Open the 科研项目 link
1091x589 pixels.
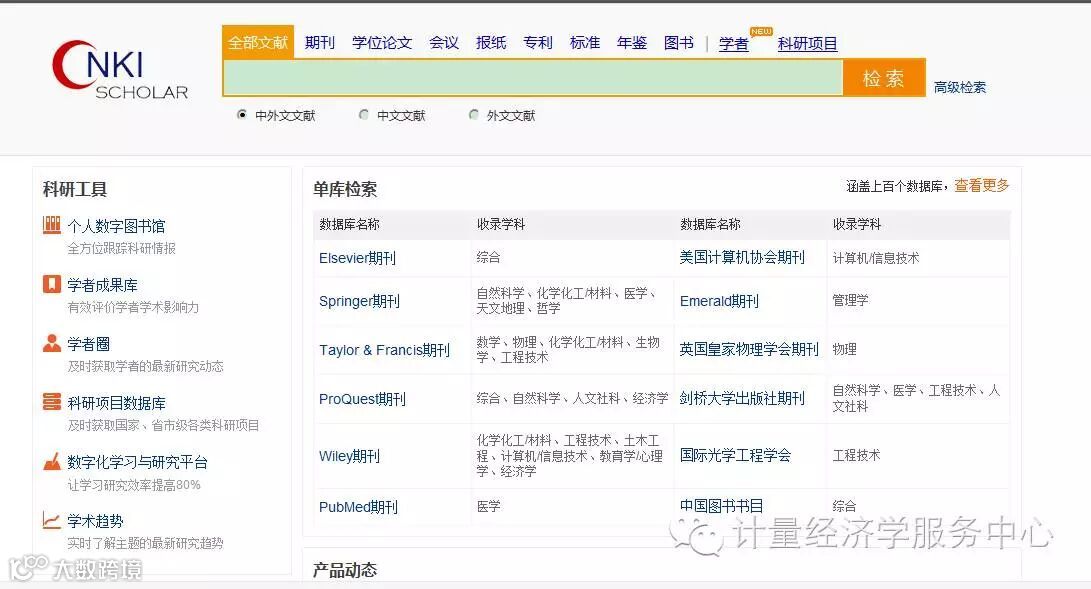pyautogui.click(x=807, y=44)
